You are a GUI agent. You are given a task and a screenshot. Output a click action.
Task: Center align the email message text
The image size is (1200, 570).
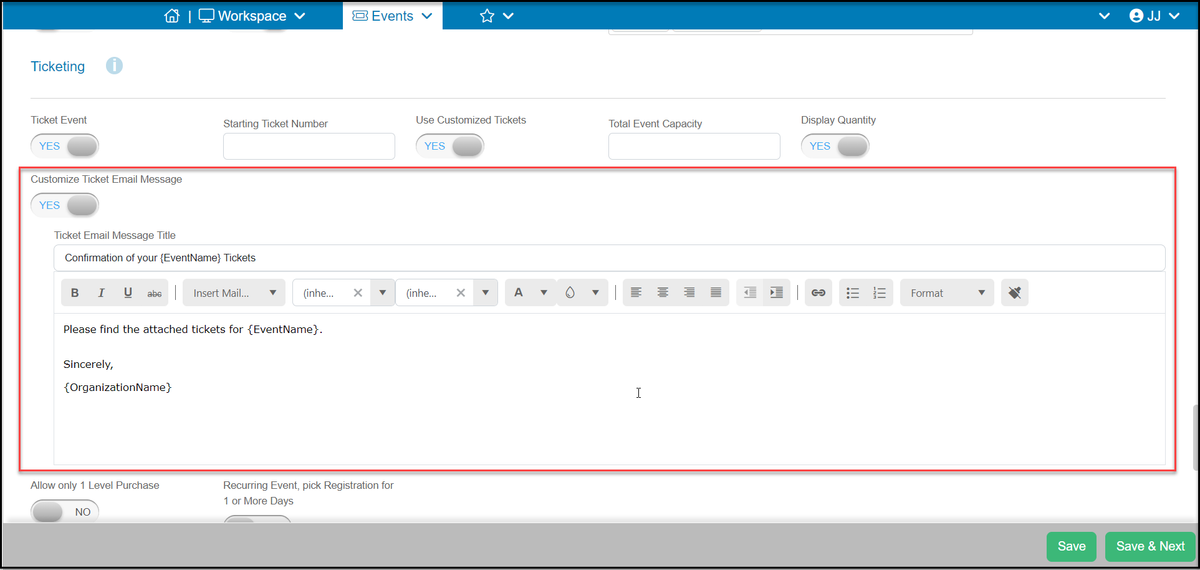tap(662, 293)
